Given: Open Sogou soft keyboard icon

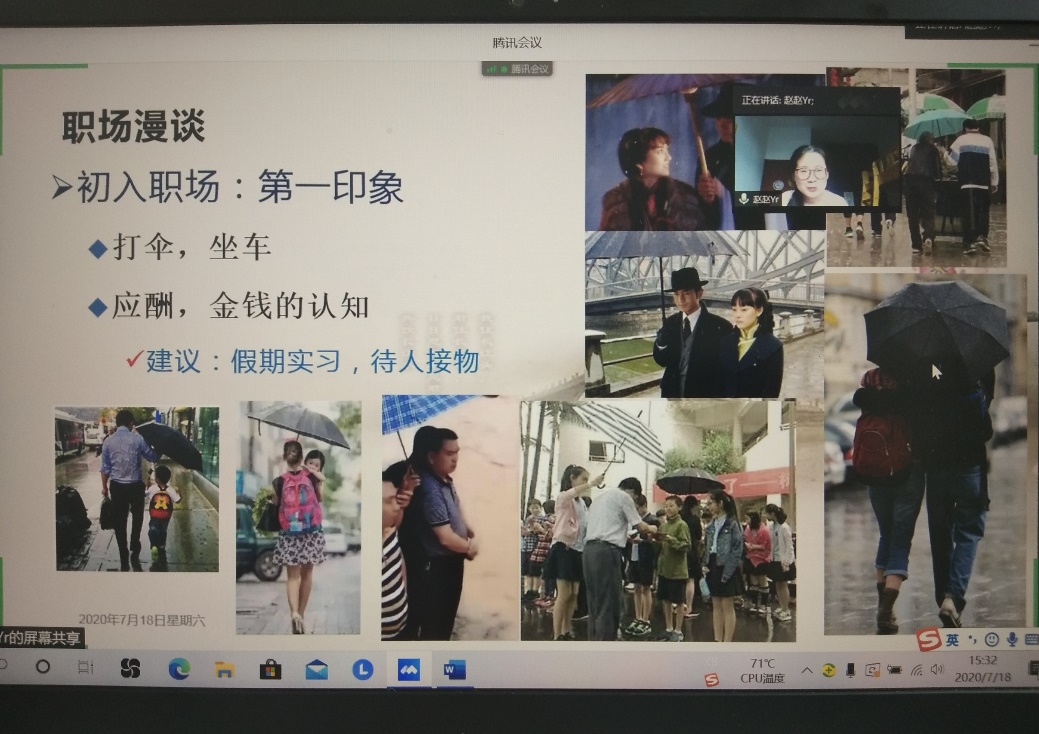Looking at the screenshot, I should (x=1031, y=639).
